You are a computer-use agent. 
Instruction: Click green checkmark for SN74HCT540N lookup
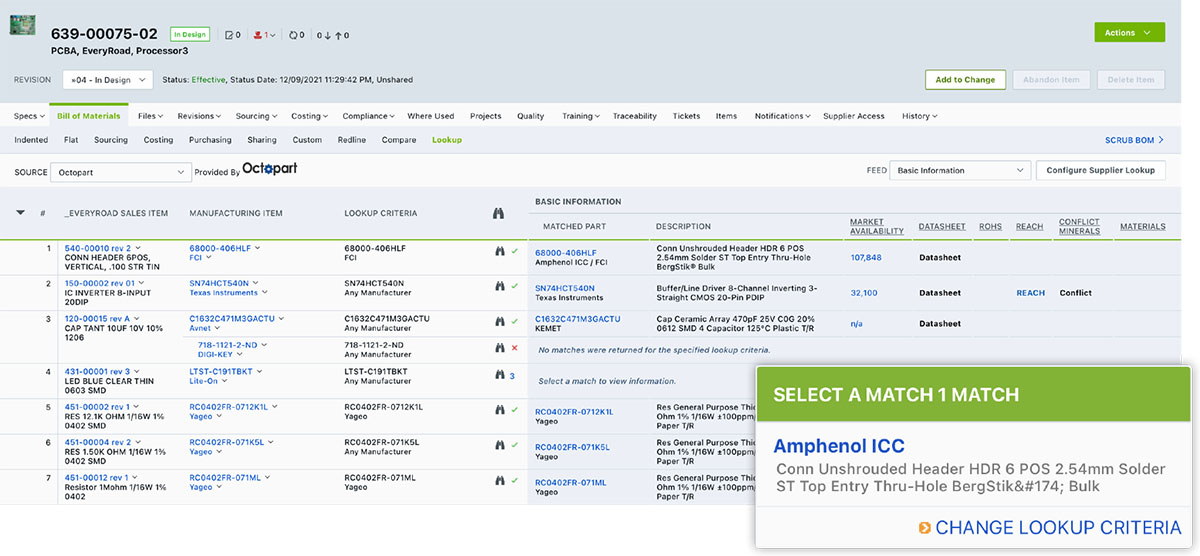(x=515, y=287)
